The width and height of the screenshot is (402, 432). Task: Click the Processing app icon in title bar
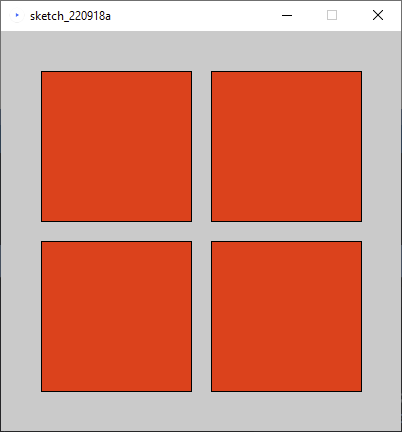(17, 15)
